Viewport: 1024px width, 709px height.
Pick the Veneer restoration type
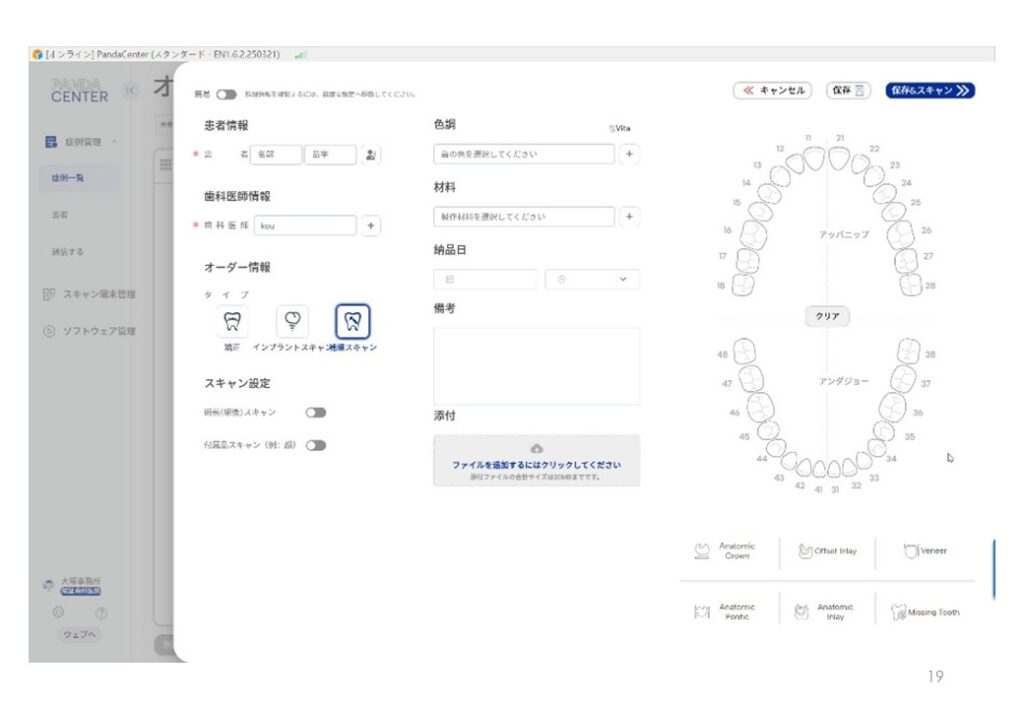tap(924, 551)
